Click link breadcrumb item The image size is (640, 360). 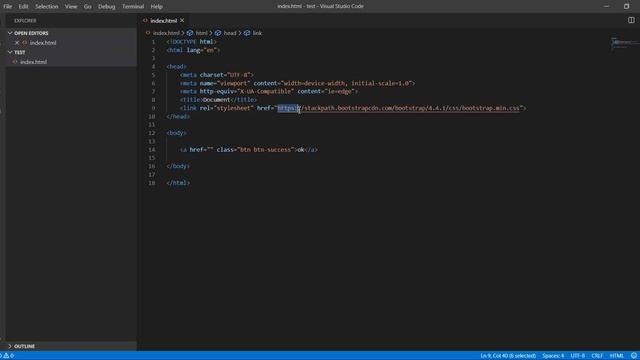pyautogui.click(x=257, y=33)
